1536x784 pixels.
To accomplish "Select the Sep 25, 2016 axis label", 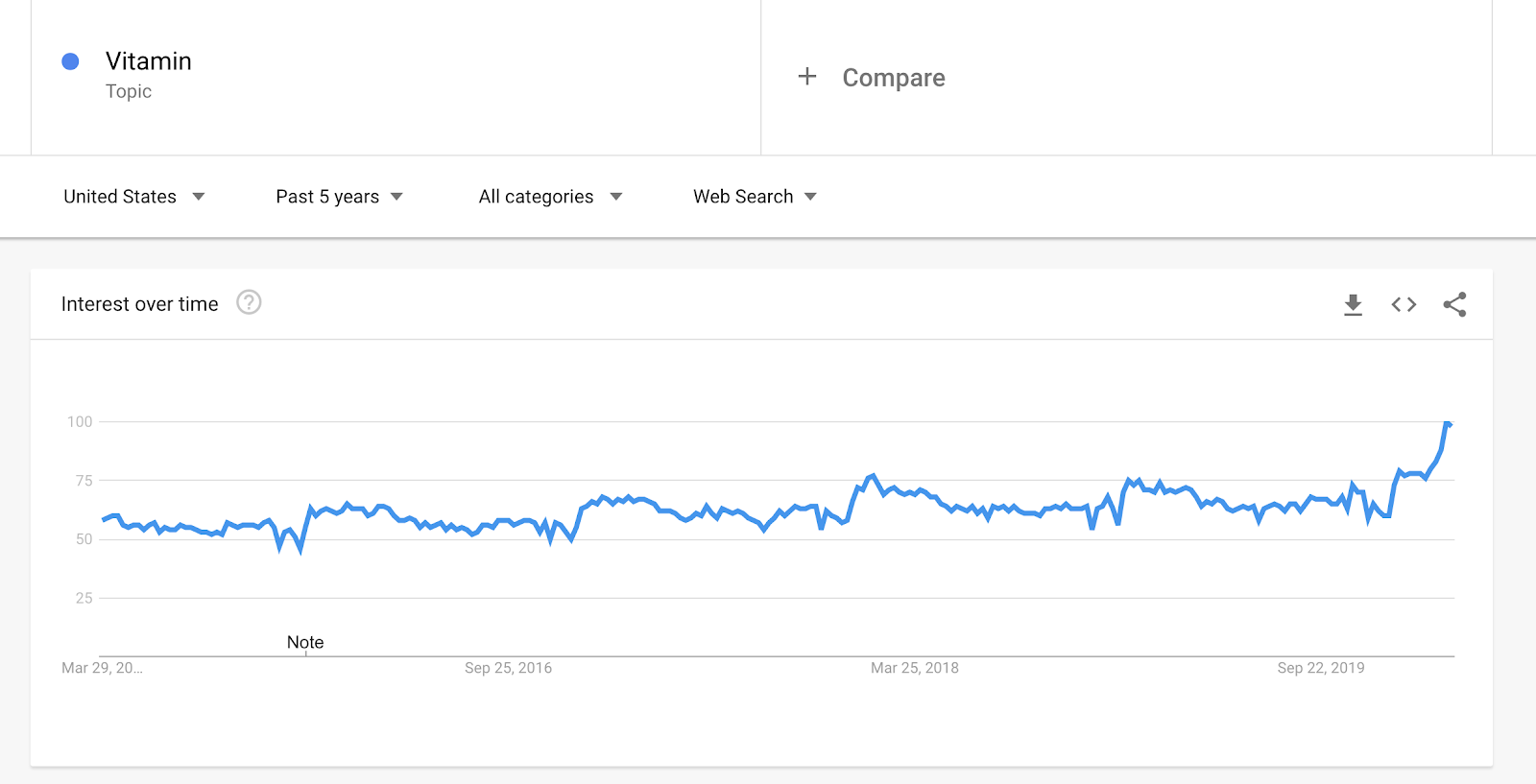I will point(508,668).
